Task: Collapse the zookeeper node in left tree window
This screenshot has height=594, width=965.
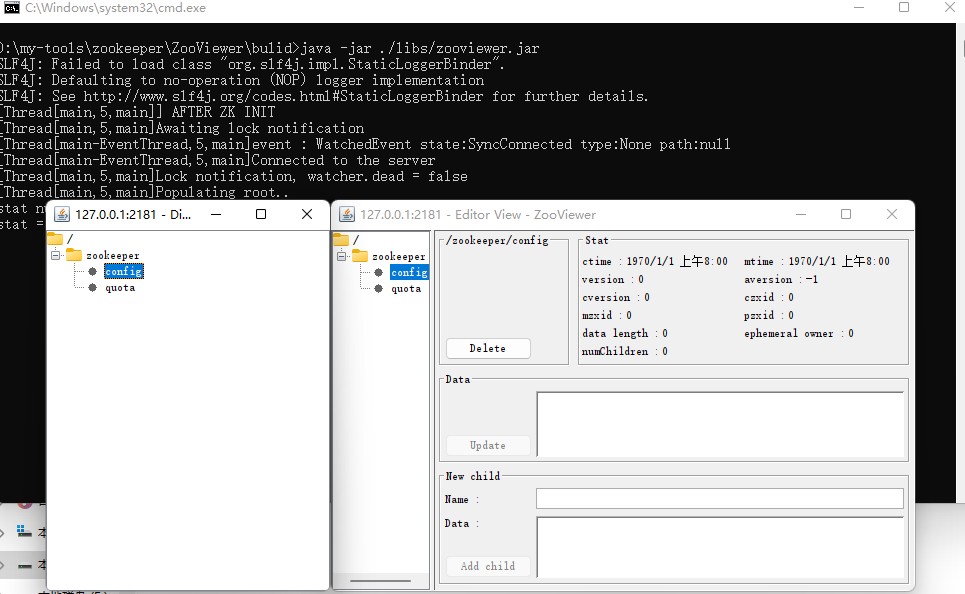Action: [56, 255]
